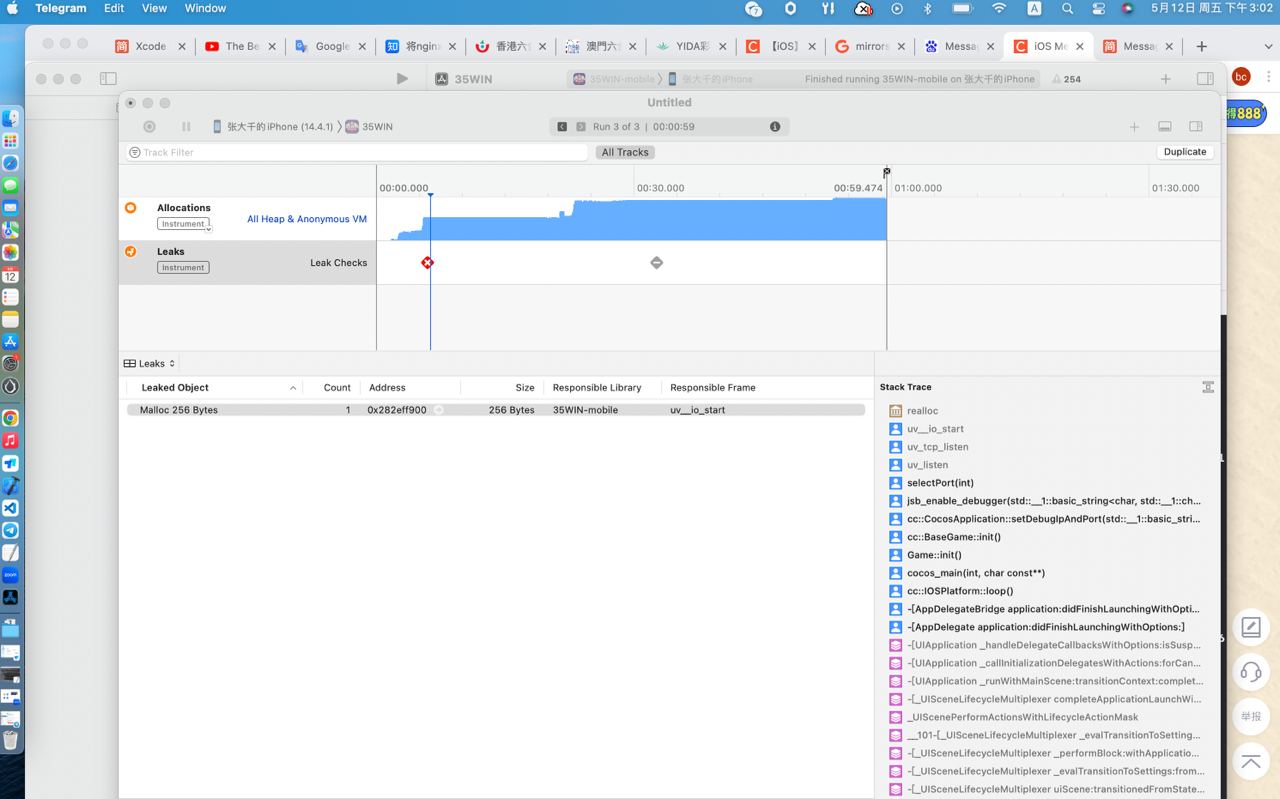Sort by Leaked Object column
The height and width of the screenshot is (799, 1280).
tap(212, 388)
